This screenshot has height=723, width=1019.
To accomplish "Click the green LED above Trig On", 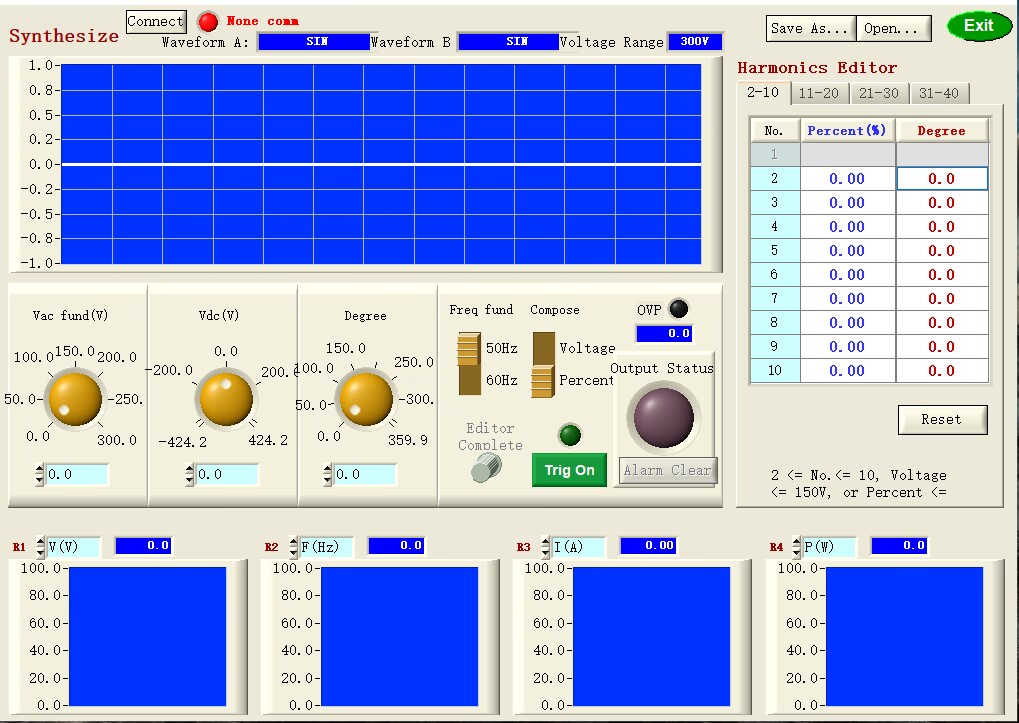I will (570, 435).
